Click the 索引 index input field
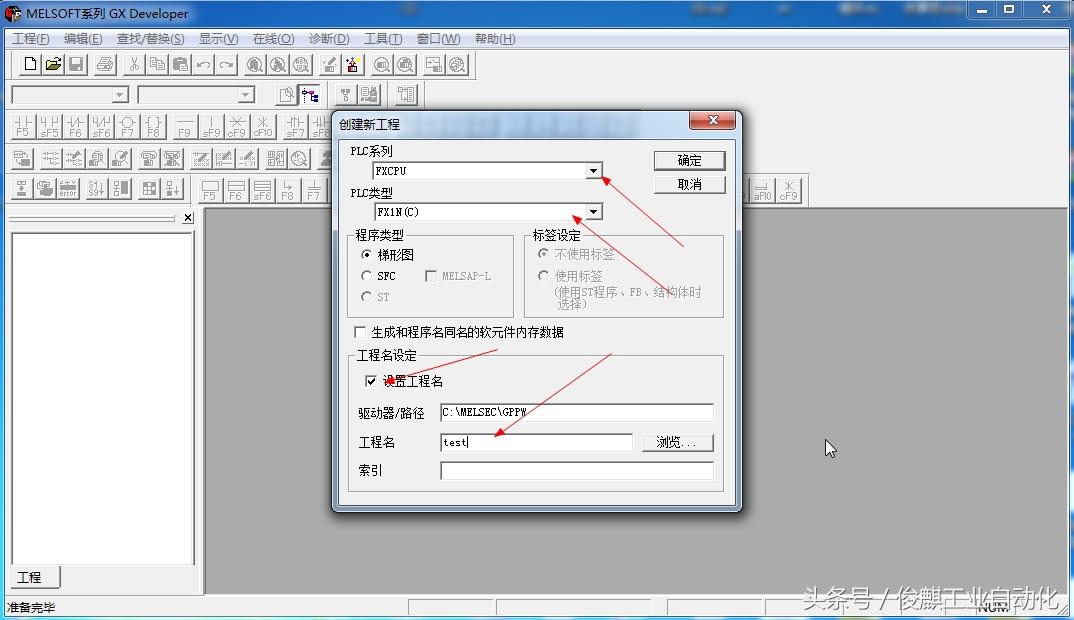The image size is (1074, 620). (x=577, y=471)
